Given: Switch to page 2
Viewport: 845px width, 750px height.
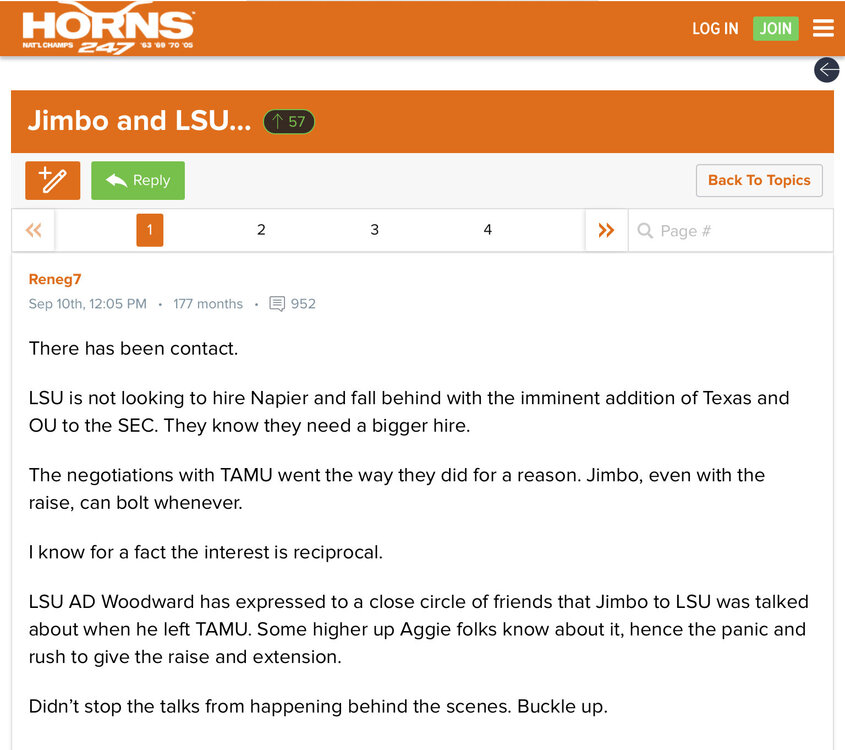Looking at the screenshot, I should tap(261, 230).
